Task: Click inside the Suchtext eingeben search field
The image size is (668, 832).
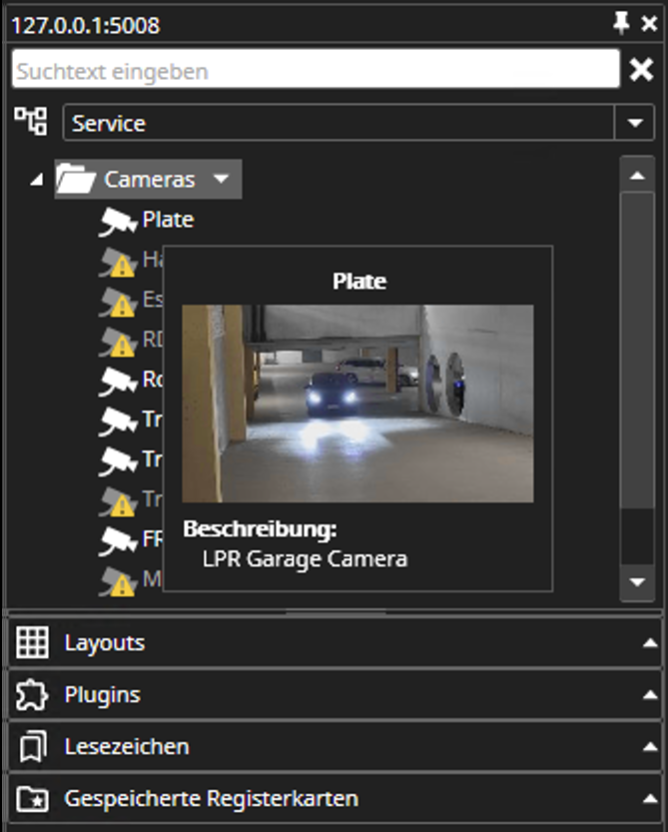Action: tap(300, 69)
